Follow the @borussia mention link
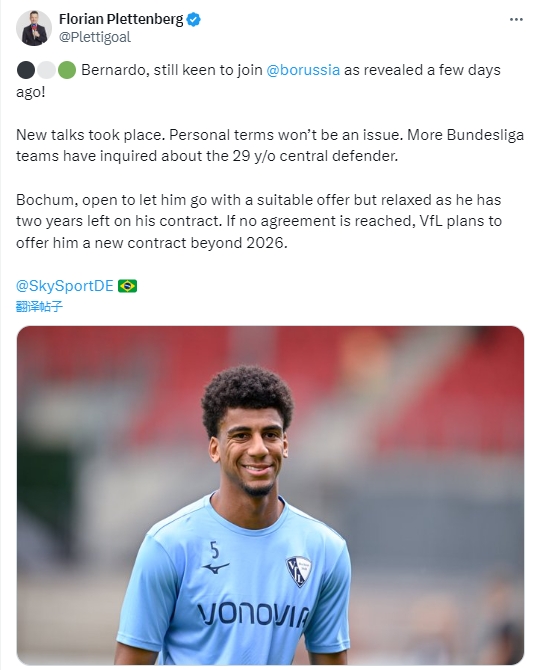This screenshot has height=670, width=538. [303, 70]
